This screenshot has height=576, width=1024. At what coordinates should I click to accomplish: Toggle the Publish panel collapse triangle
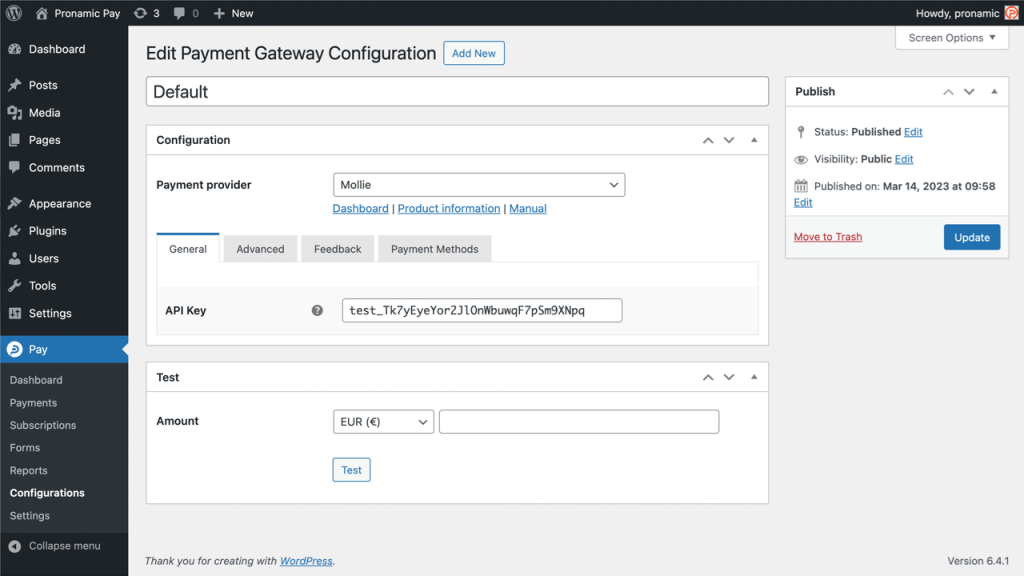tap(994, 91)
